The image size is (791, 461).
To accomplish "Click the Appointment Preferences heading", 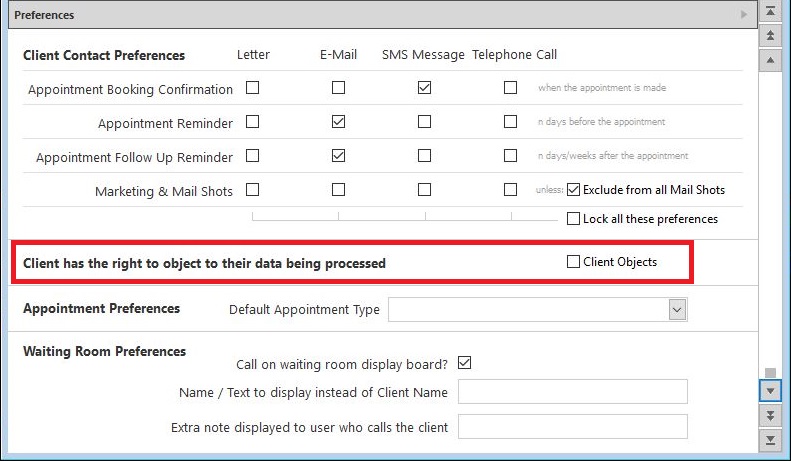I will [101, 308].
